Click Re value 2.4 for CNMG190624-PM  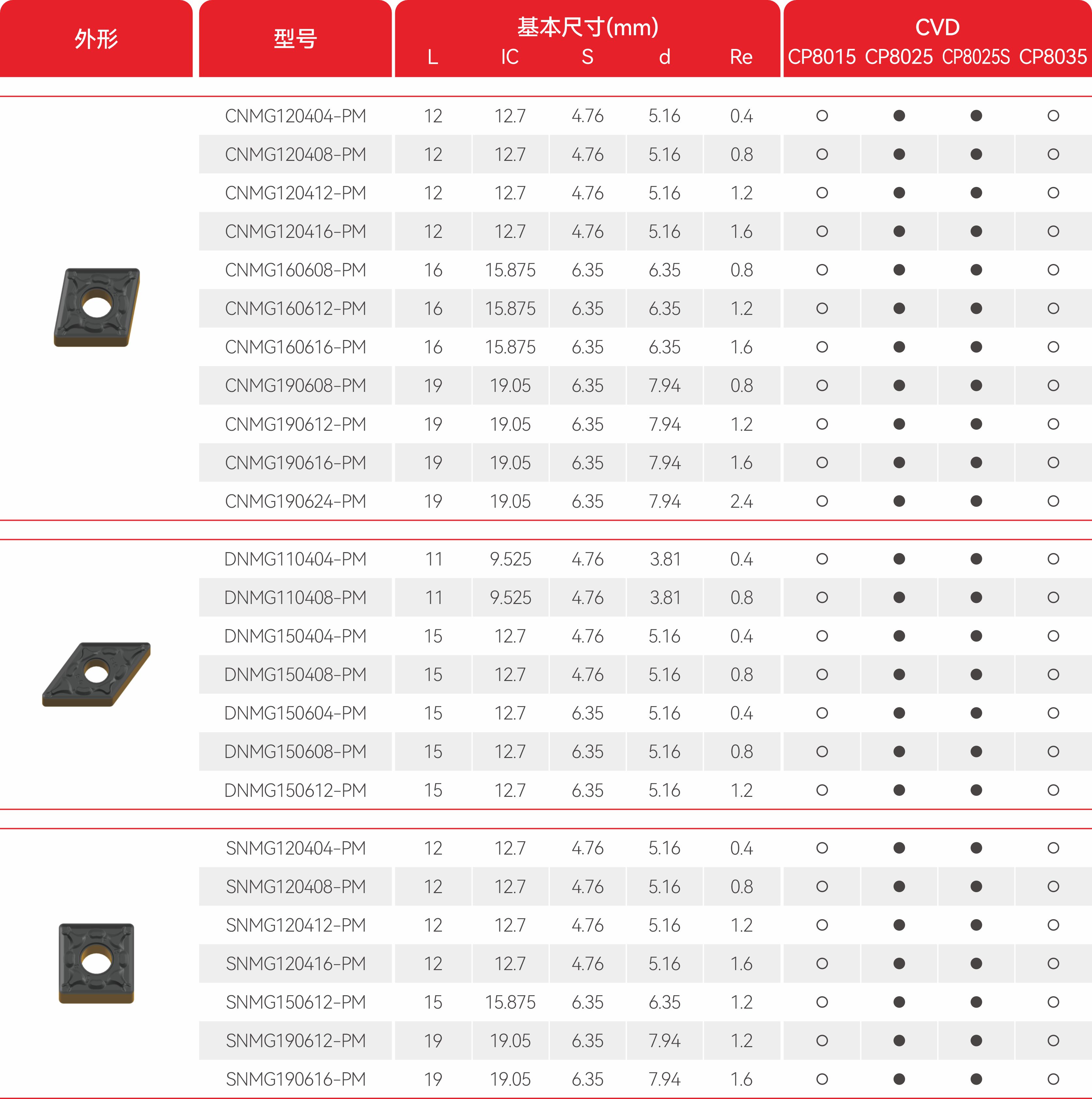click(741, 501)
